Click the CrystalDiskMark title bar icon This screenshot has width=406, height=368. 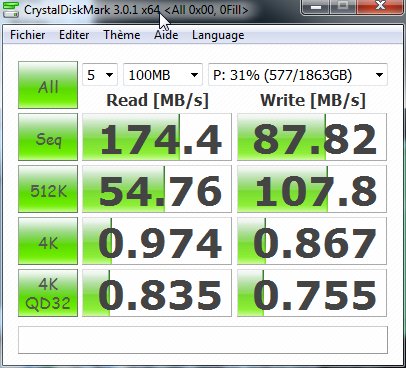[x=11, y=10]
